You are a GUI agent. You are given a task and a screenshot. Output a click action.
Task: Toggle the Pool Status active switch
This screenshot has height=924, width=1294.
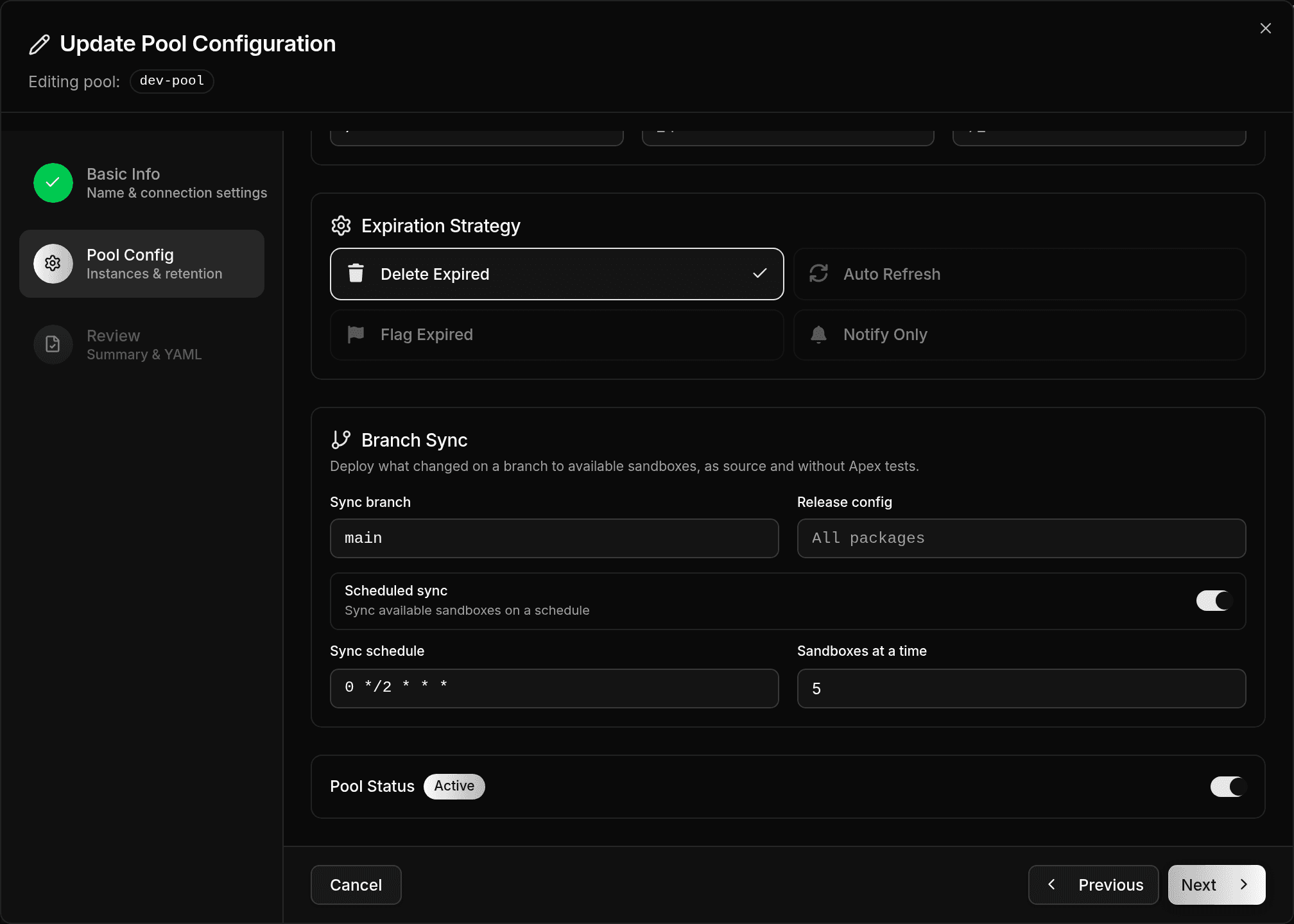1228,787
